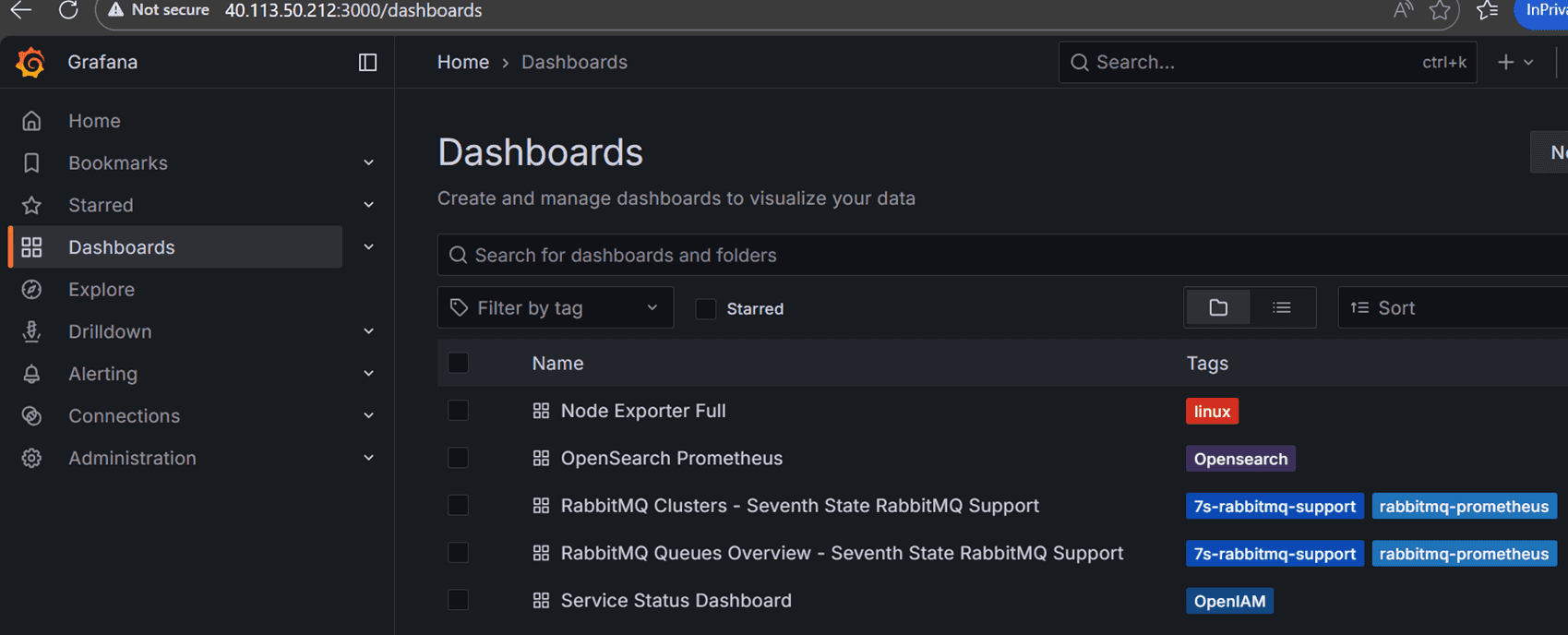The height and width of the screenshot is (635, 1568).
Task: Switch to folder view icon
Action: click(1217, 307)
